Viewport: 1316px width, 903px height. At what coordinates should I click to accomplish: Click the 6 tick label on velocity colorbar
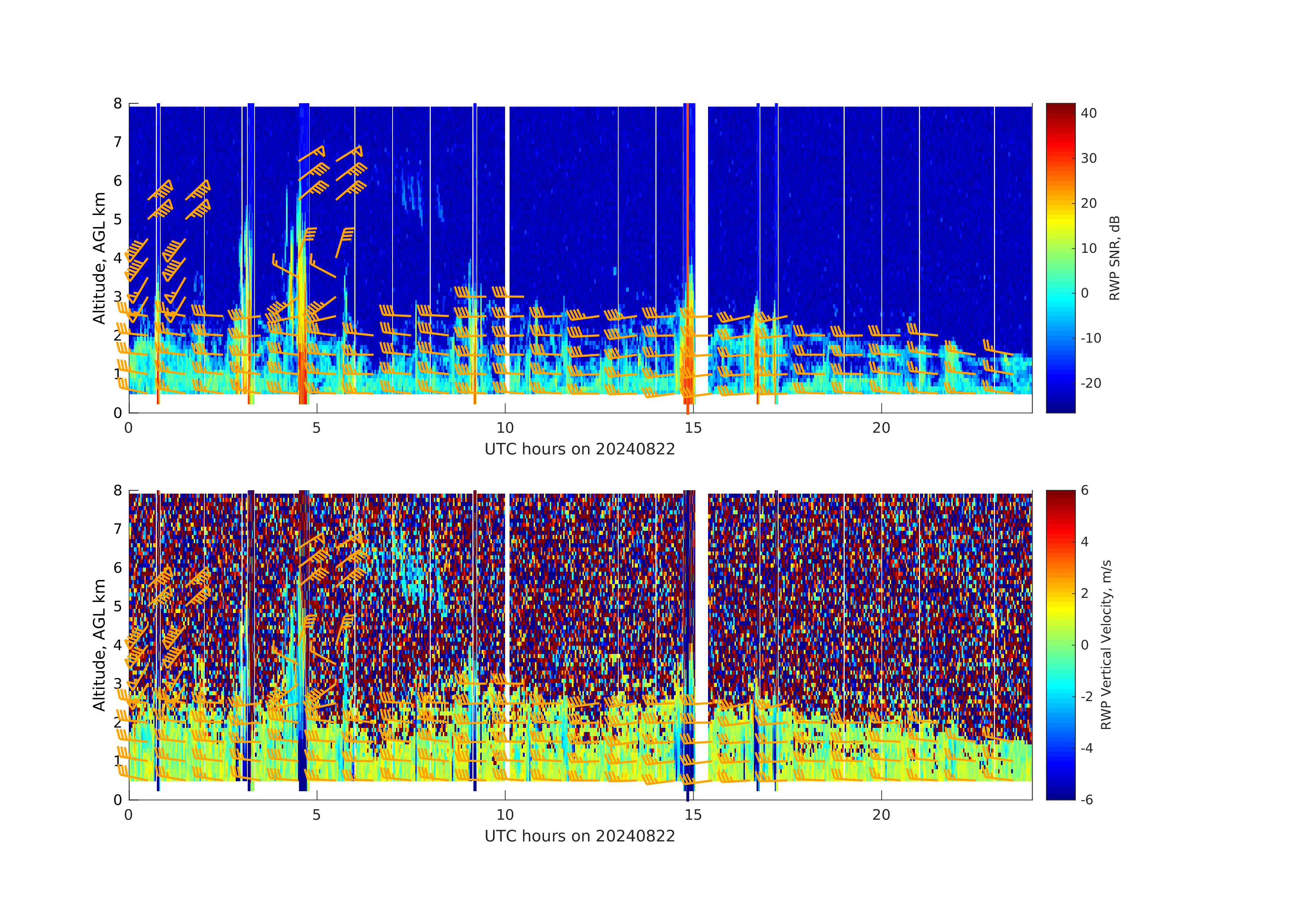(x=1084, y=490)
